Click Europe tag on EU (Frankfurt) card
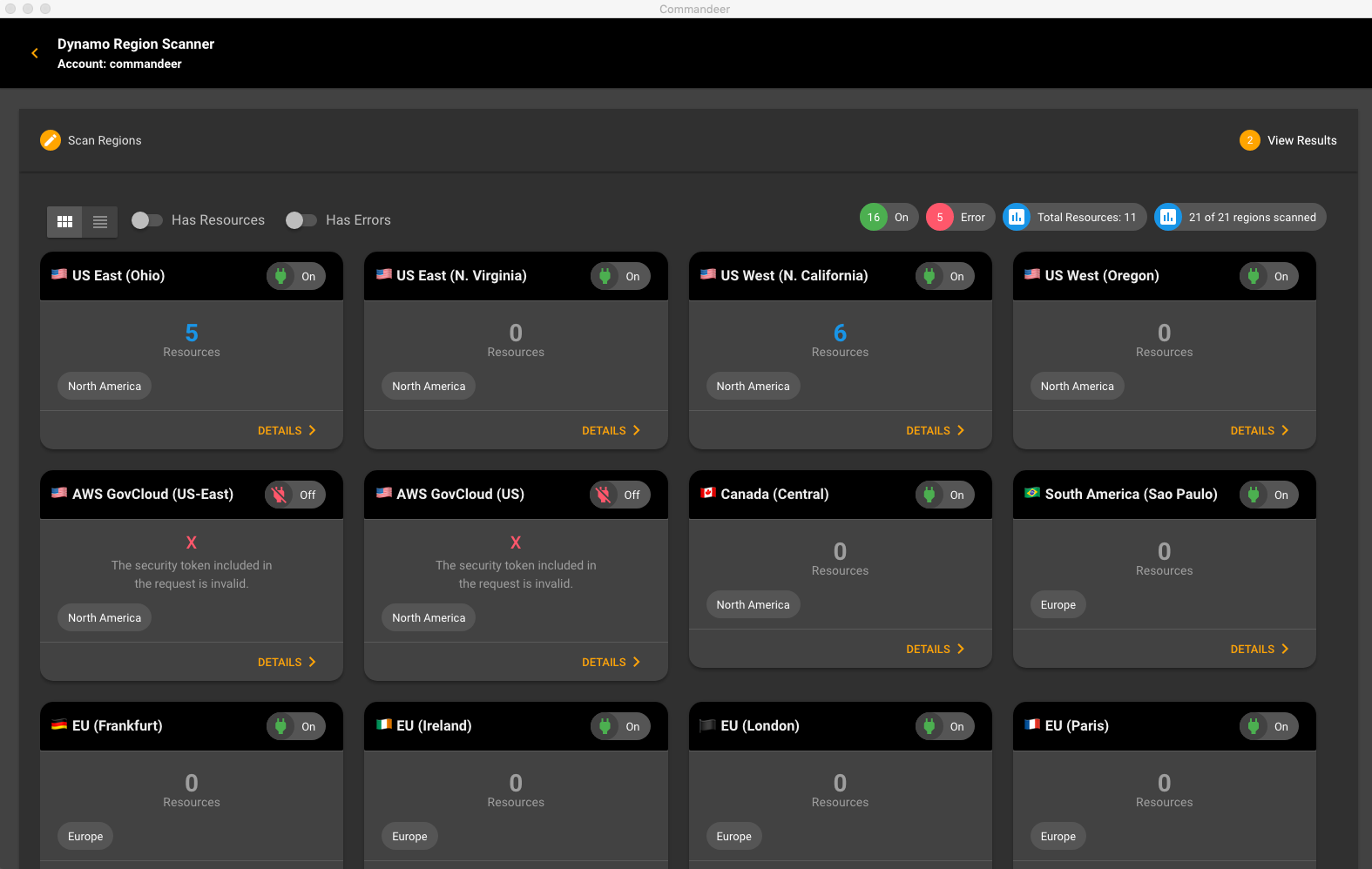Screen dimensions: 1372x869 point(85,837)
